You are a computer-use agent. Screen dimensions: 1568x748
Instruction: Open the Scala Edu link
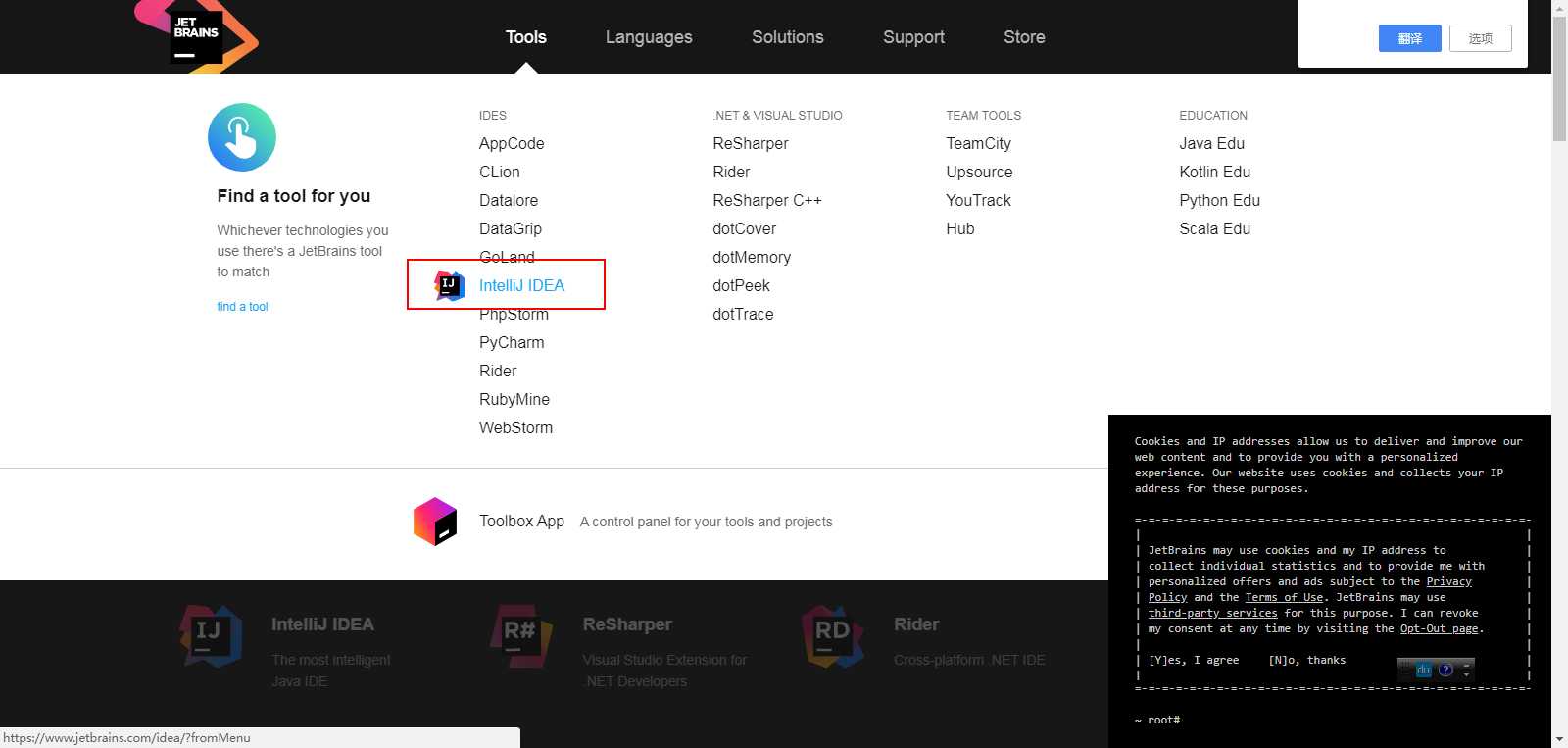(1214, 228)
